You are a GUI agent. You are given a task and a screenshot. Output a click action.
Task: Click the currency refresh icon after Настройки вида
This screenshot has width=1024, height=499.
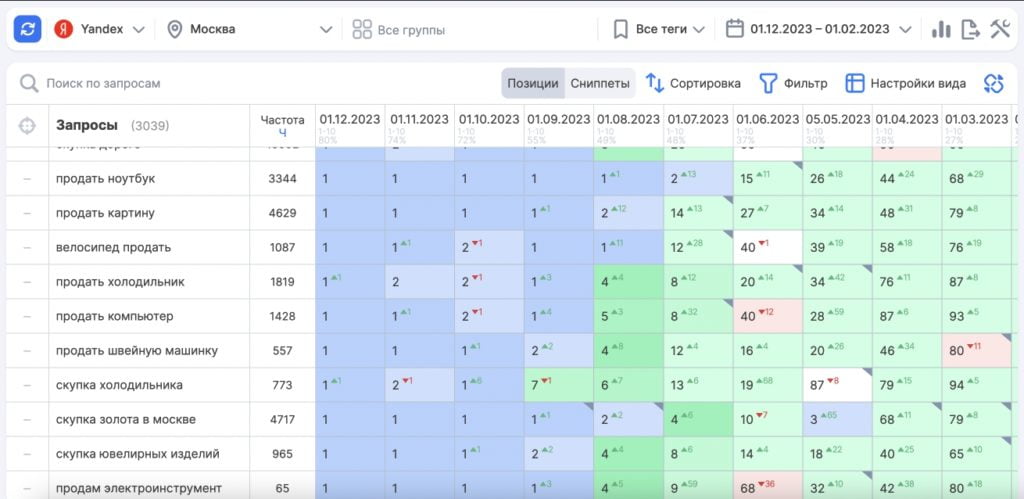coord(992,83)
